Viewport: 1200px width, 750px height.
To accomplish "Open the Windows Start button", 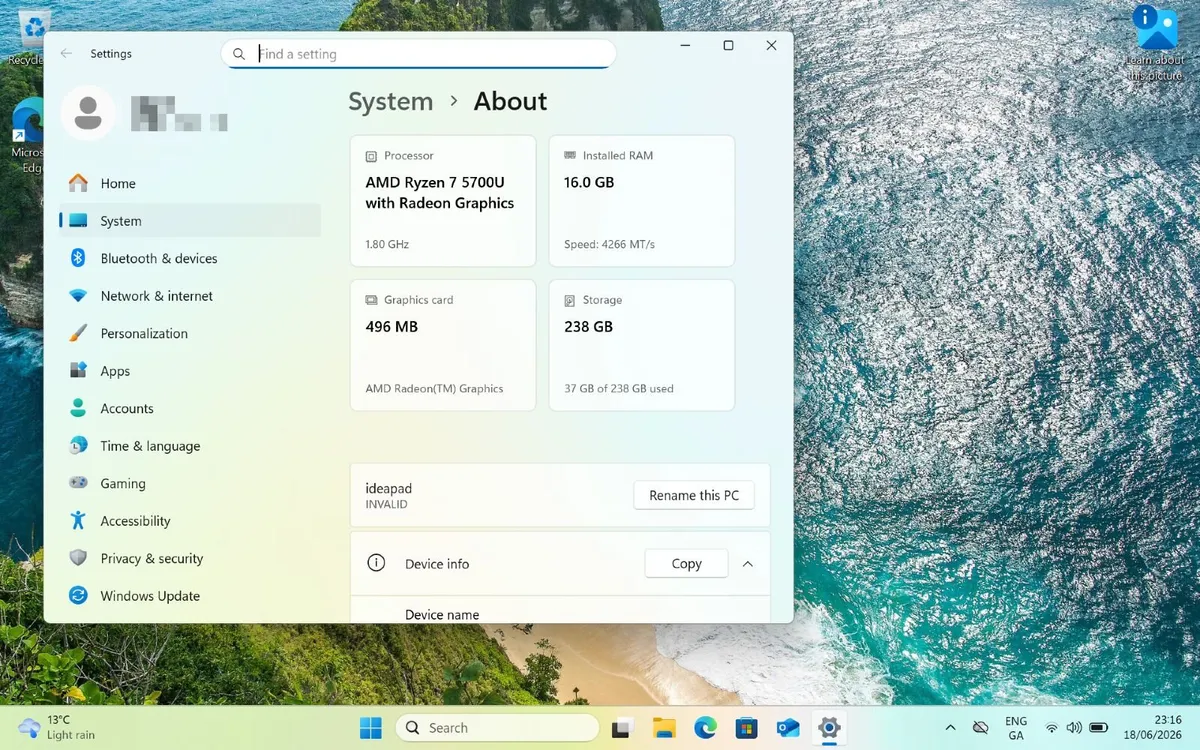I will [371, 728].
